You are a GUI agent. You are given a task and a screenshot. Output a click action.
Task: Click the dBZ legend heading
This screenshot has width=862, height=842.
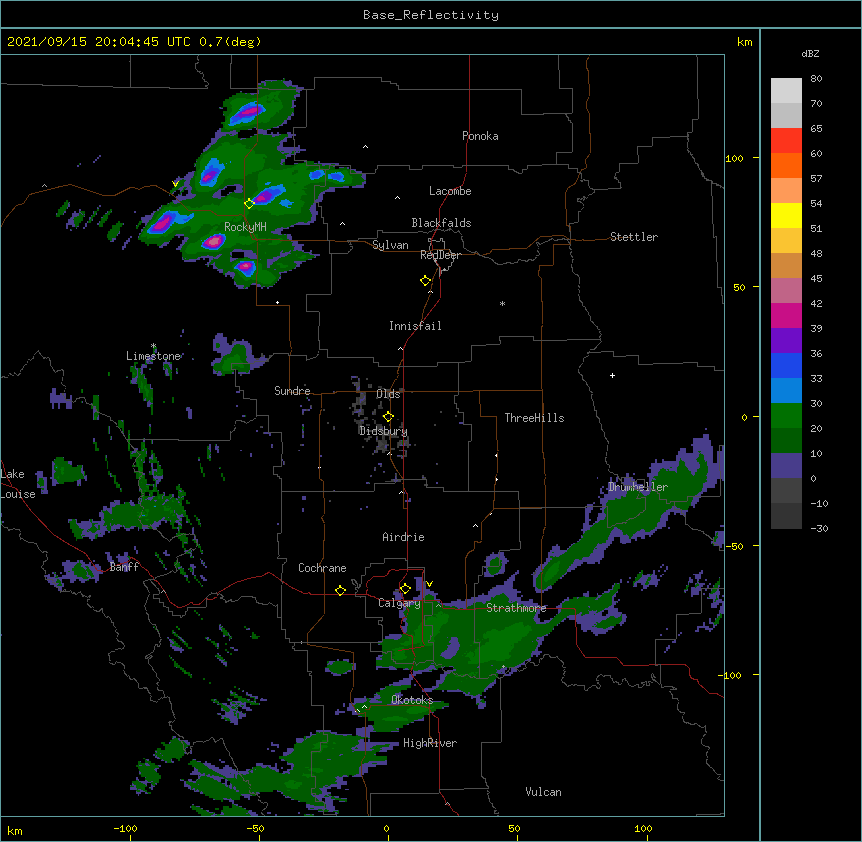810,54
